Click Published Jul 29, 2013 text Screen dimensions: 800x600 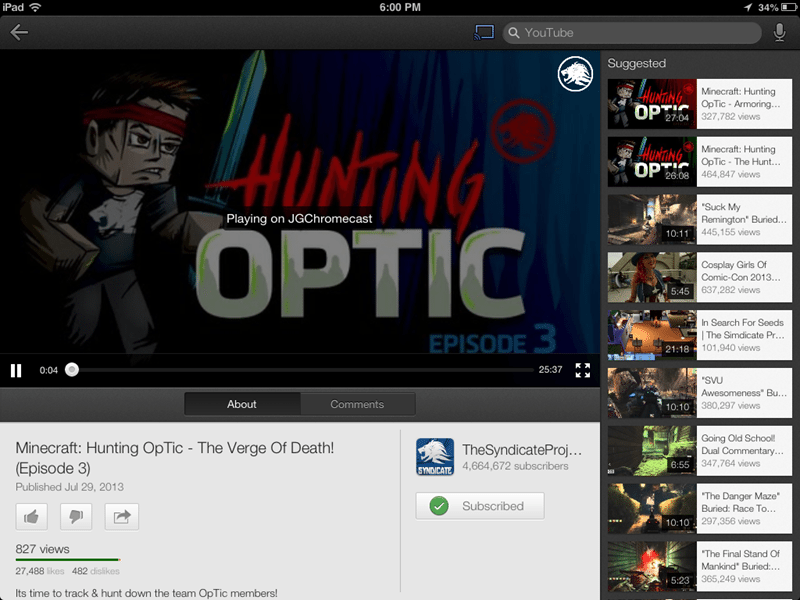click(69, 487)
